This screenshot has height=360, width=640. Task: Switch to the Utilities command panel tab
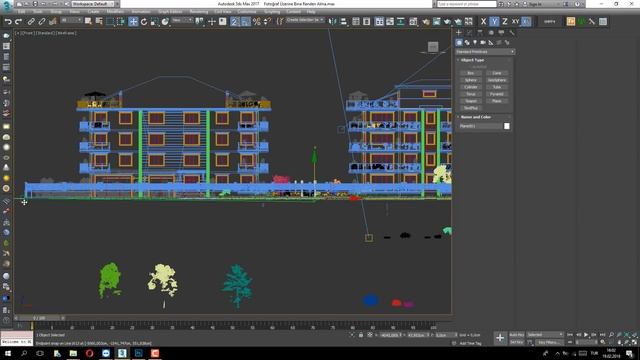click(512, 33)
